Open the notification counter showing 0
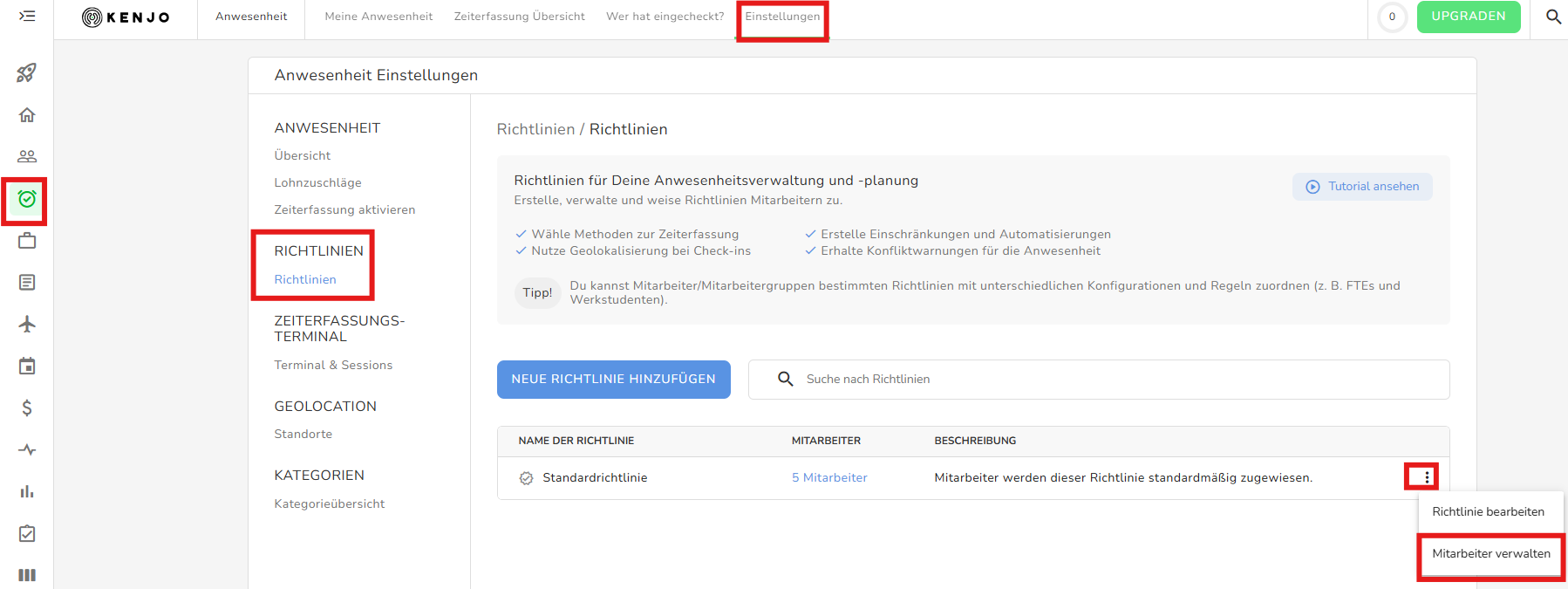This screenshot has width=1568, height=589. [x=1392, y=17]
